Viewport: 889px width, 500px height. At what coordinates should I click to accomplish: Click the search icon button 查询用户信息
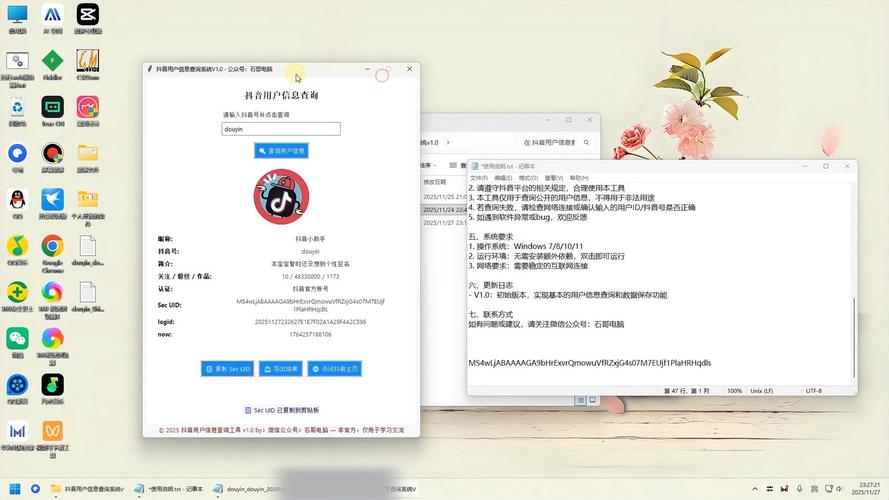(x=281, y=151)
